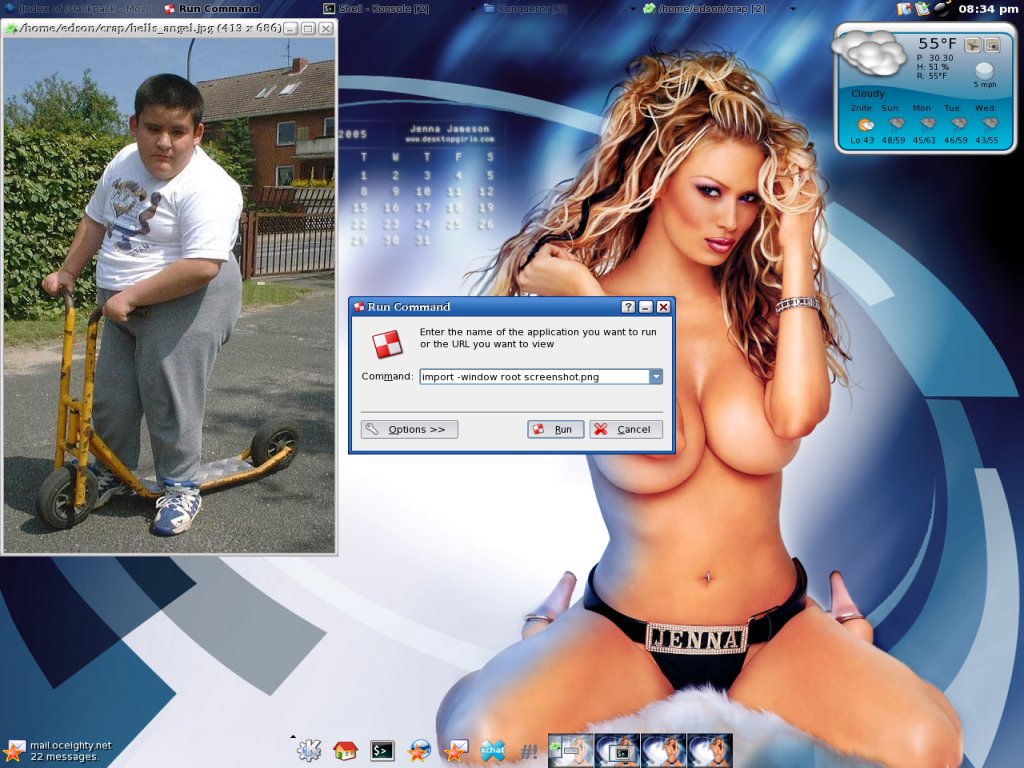Click Cancel in the Run Command dialog
The image size is (1024, 768).
click(626, 429)
